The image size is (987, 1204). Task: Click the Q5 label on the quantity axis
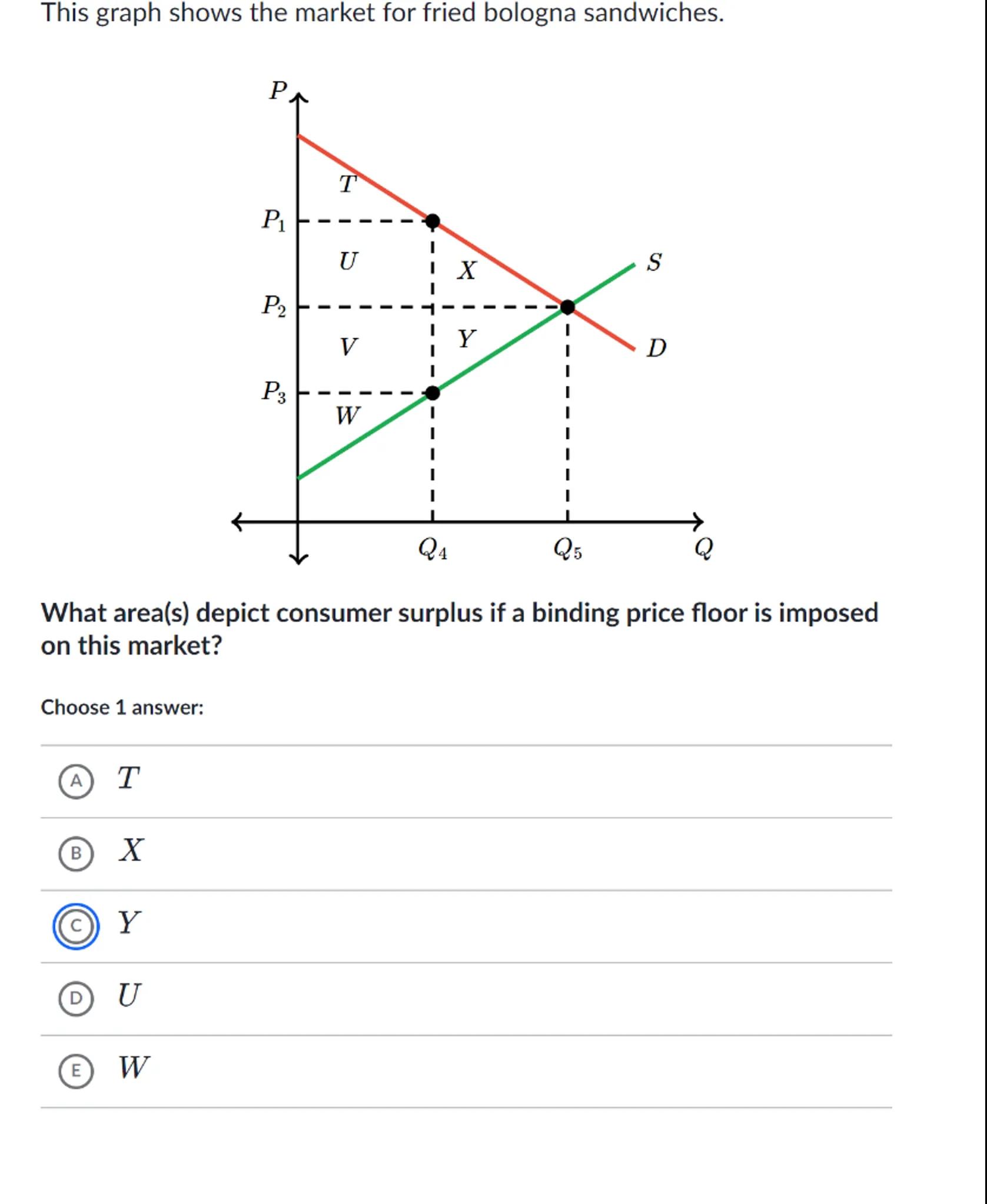[567, 549]
